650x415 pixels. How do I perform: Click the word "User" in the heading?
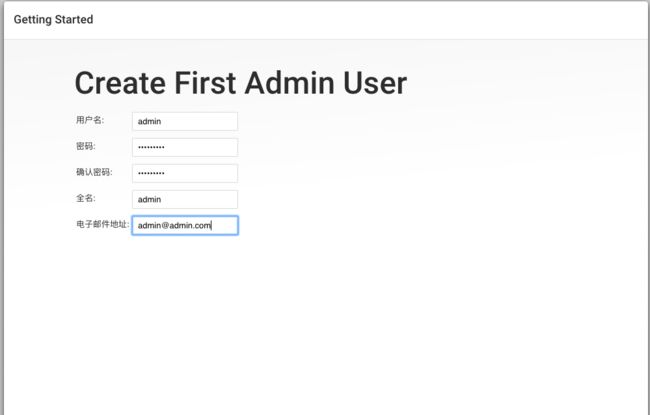pyautogui.click(x=375, y=83)
